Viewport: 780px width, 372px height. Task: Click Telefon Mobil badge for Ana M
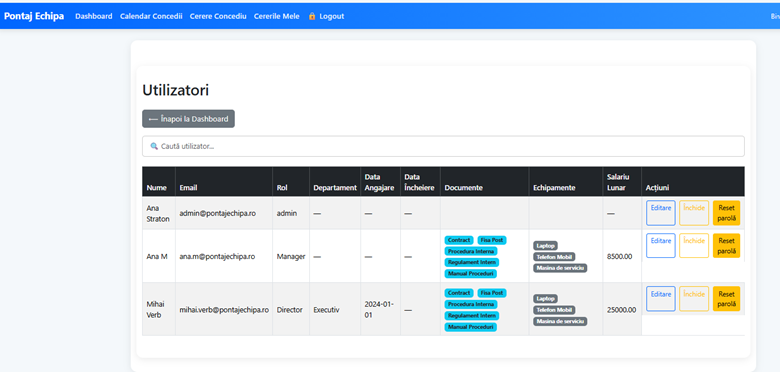(554, 257)
